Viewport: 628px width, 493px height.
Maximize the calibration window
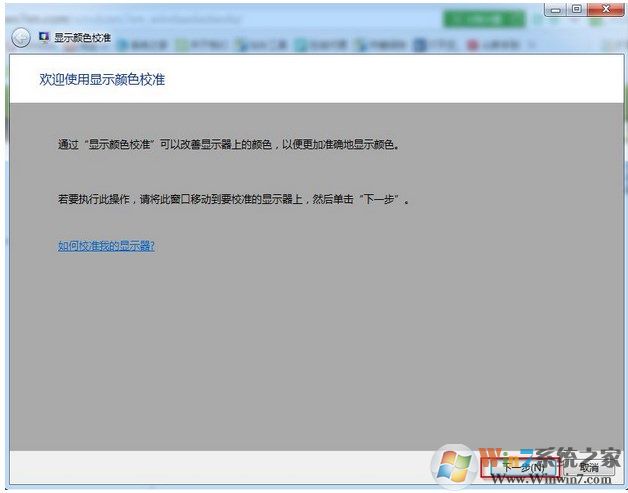coord(577,10)
